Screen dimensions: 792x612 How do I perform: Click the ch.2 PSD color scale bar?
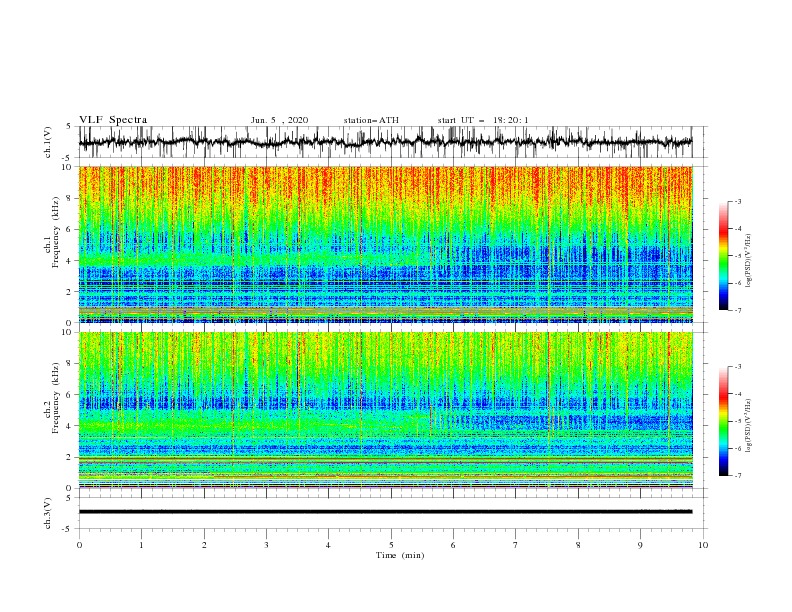(x=723, y=421)
